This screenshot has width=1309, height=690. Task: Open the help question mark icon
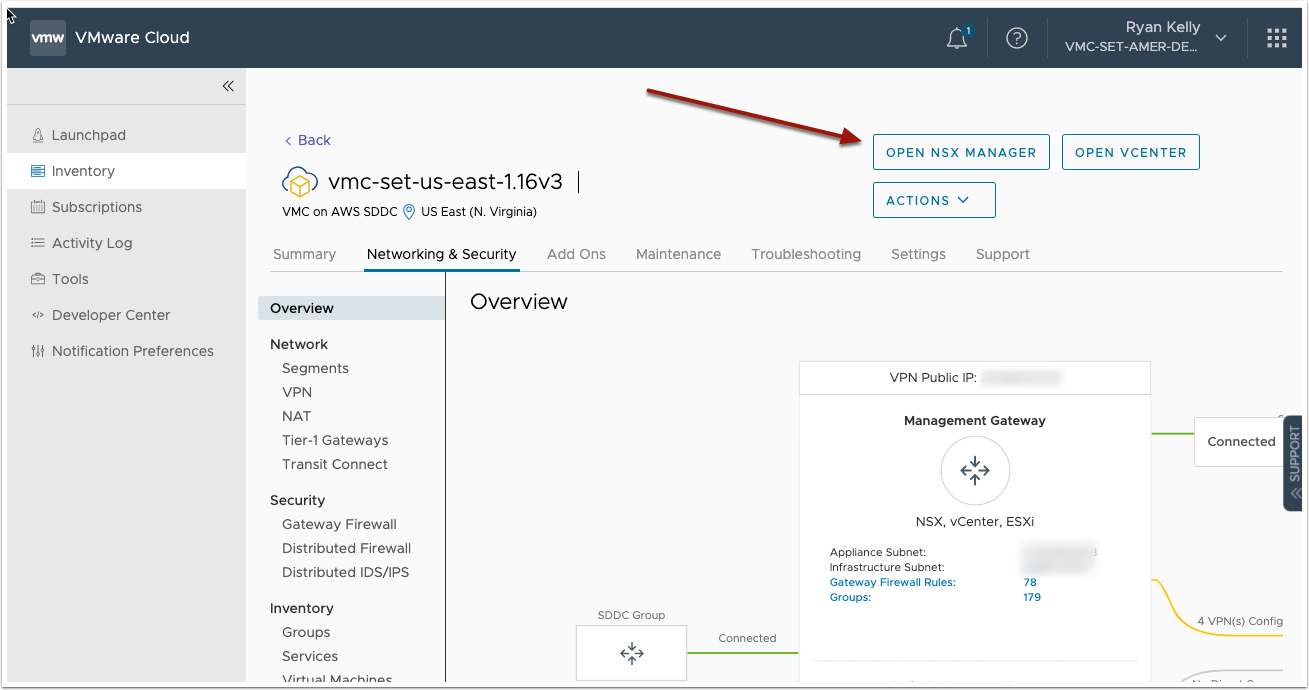tap(1017, 38)
